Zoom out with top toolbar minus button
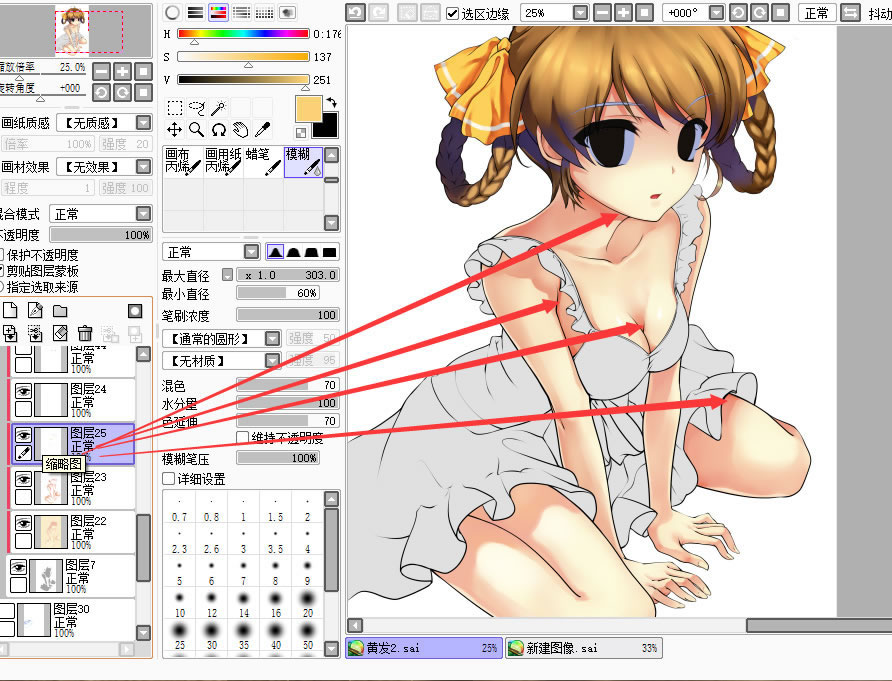This screenshot has width=892, height=681. pyautogui.click(x=602, y=13)
